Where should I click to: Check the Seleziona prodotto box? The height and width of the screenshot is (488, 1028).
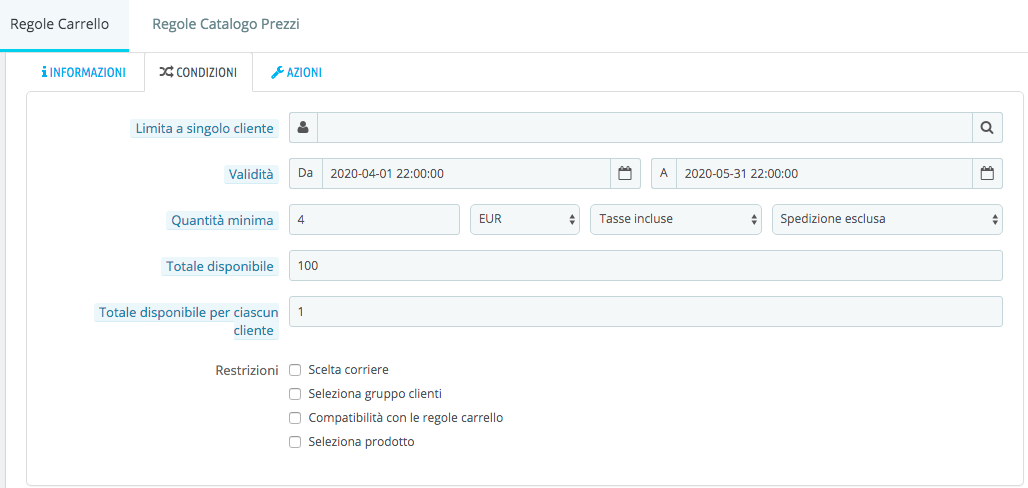point(295,442)
